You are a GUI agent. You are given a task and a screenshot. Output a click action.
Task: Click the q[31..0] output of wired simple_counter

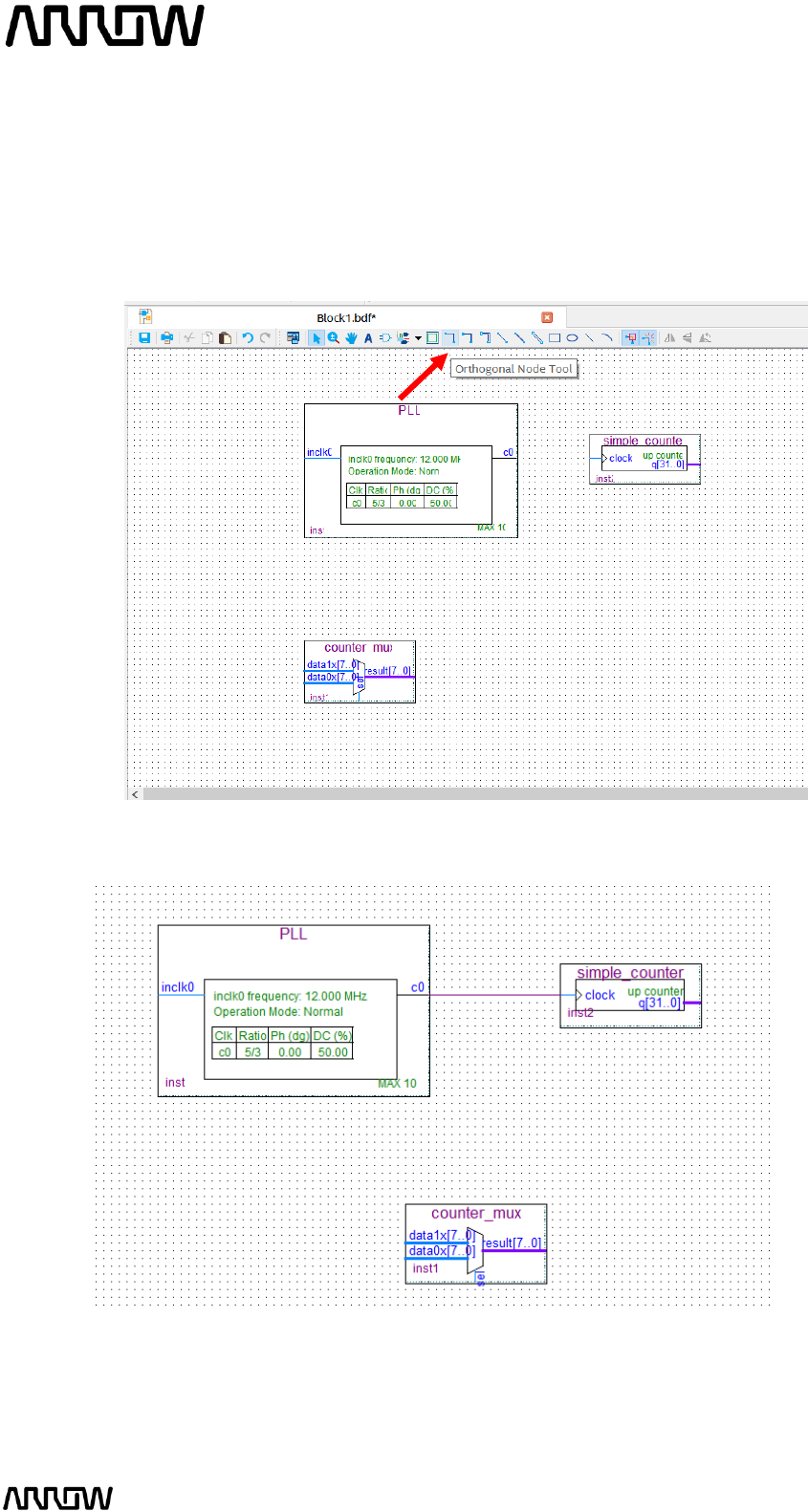pos(660,1003)
